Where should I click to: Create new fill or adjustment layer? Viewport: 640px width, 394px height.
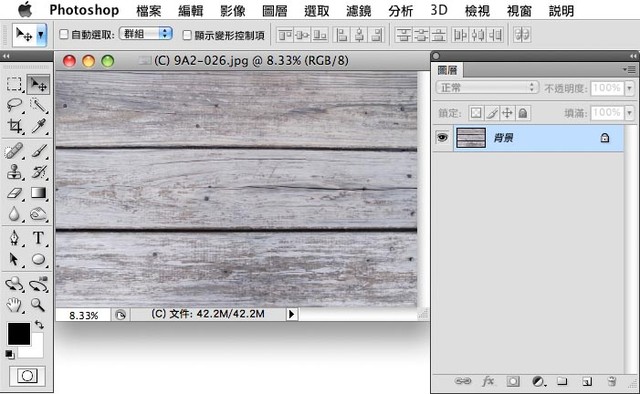538,381
